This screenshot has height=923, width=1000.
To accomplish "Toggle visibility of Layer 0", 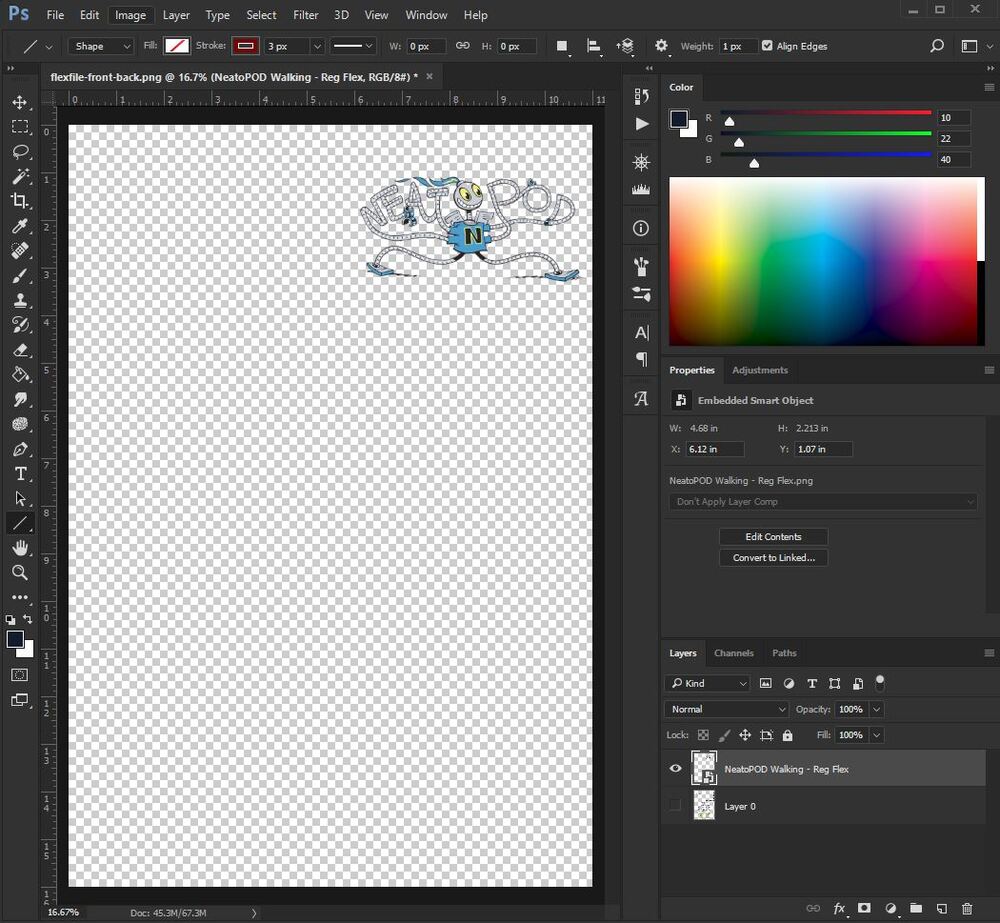I will 675,806.
